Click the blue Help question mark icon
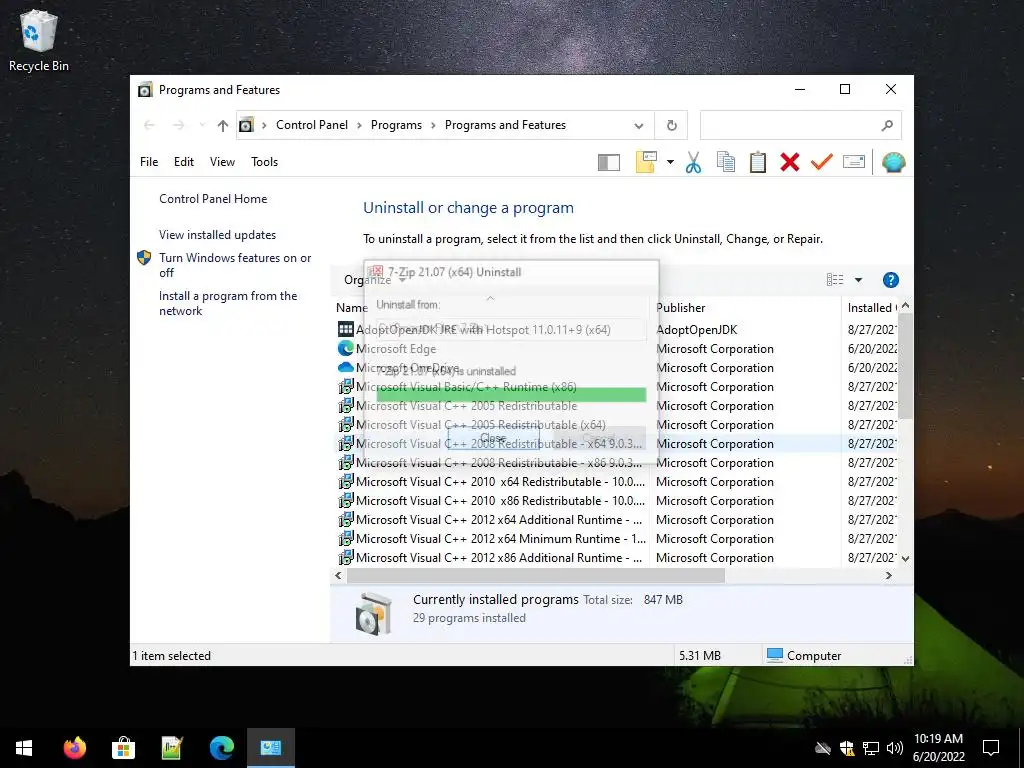The image size is (1024, 768). [x=890, y=280]
